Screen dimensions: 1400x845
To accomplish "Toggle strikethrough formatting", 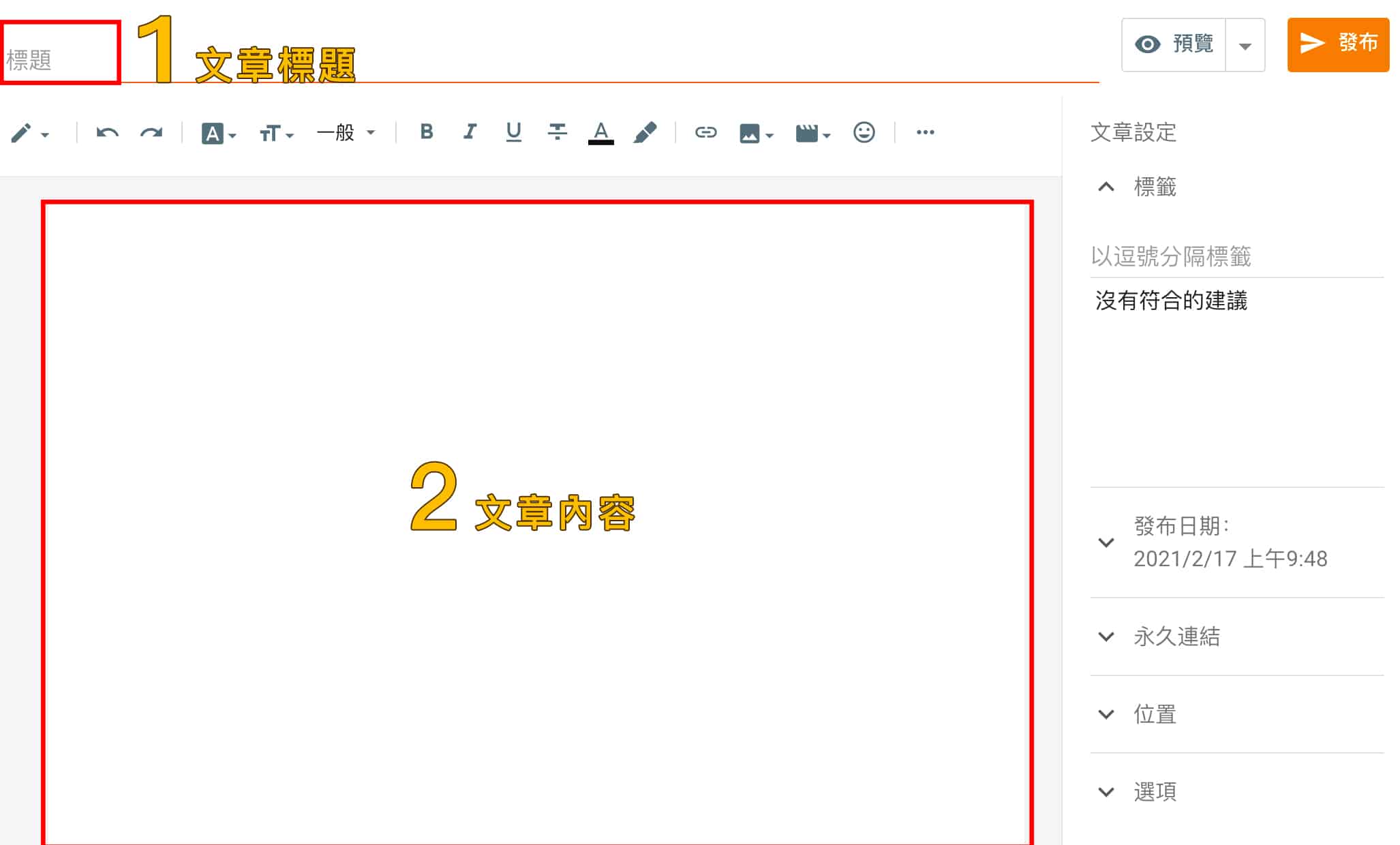I will tap(558, 132).
